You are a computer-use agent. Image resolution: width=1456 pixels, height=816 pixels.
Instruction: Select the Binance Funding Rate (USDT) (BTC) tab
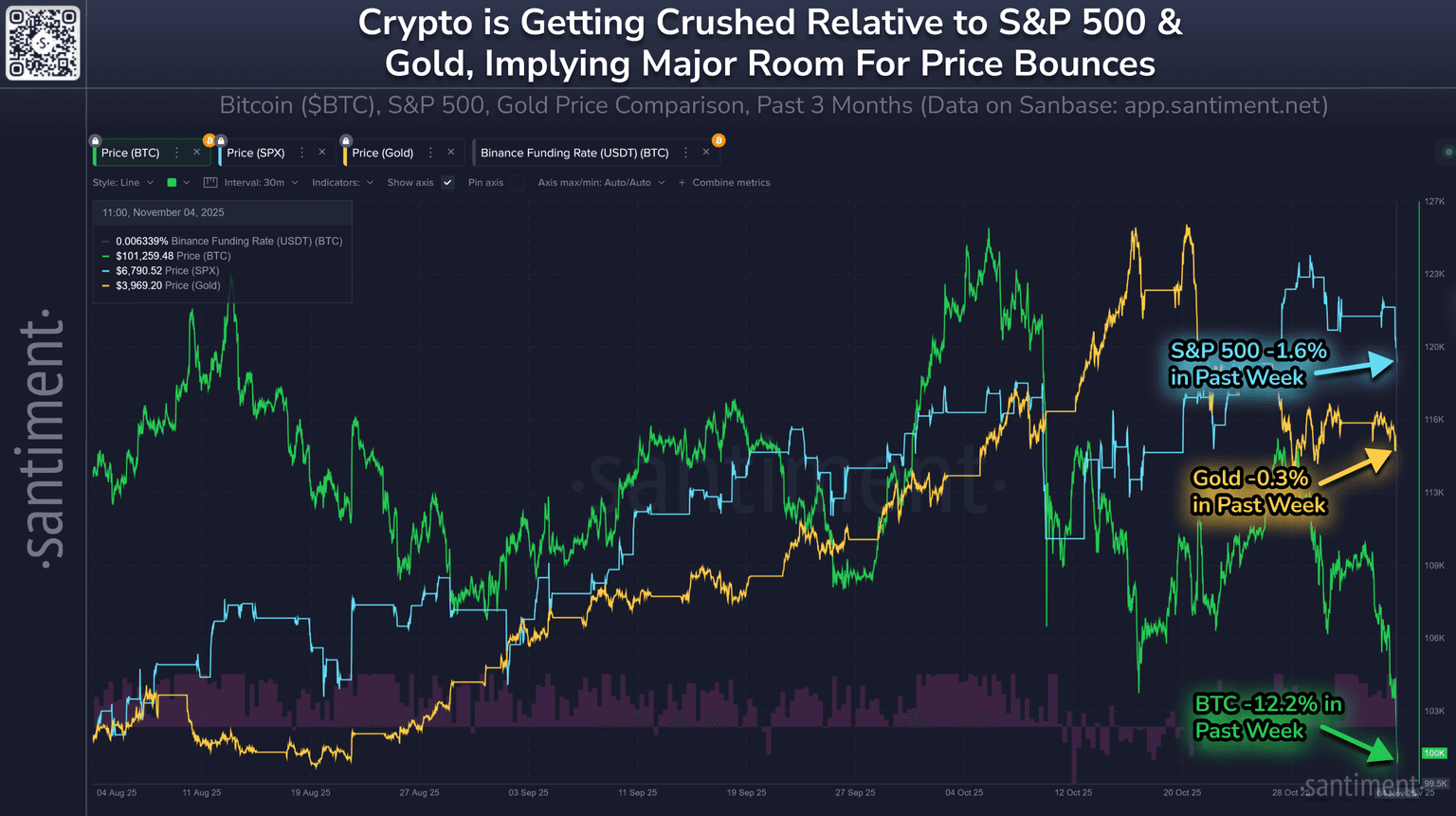coord(574,153)
